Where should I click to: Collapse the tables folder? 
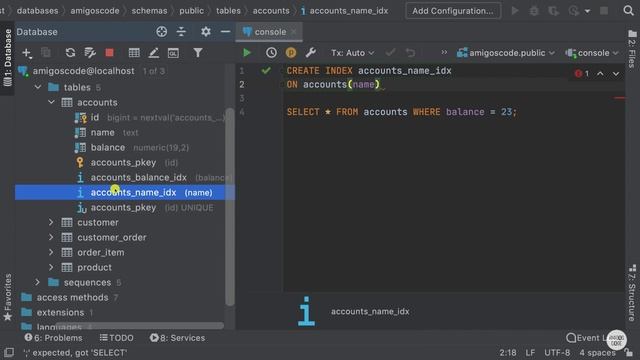pyautogui.click(x=38, y=87)
